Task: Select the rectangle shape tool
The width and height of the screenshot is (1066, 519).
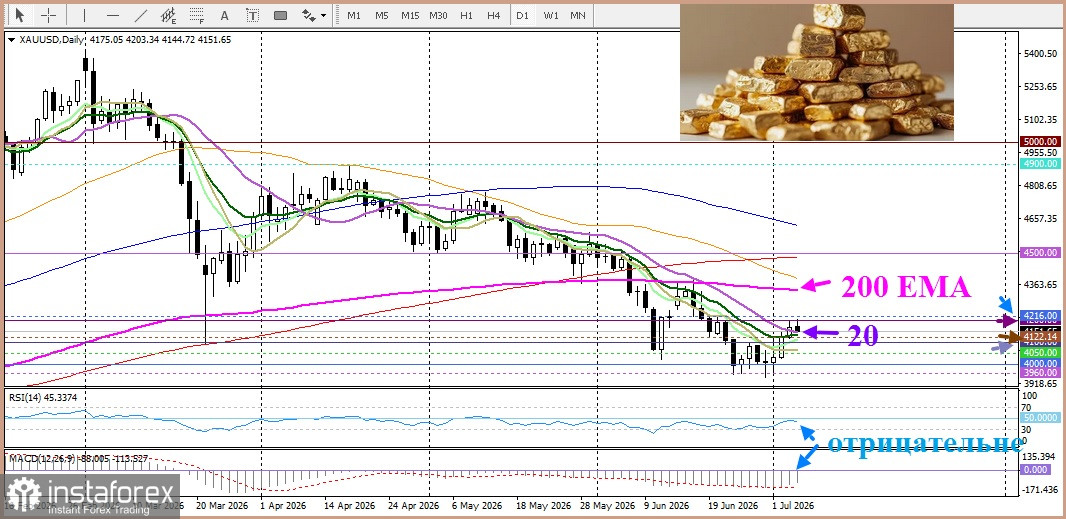Action: 280,15
